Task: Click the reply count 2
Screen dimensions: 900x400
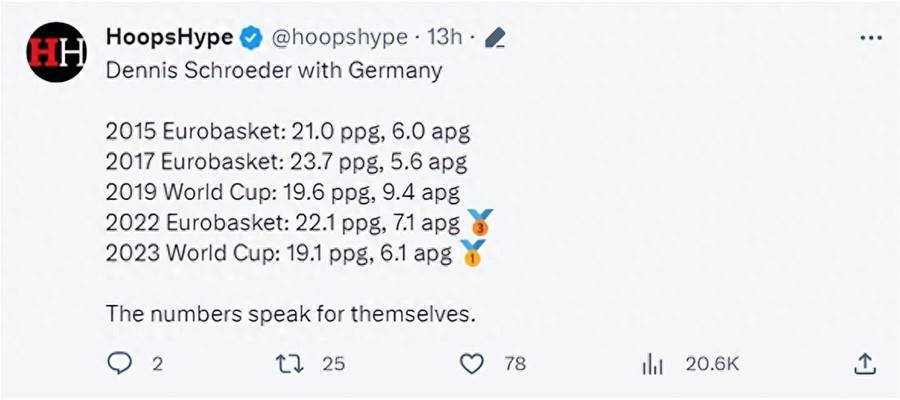Action: (x=157, y=364)
